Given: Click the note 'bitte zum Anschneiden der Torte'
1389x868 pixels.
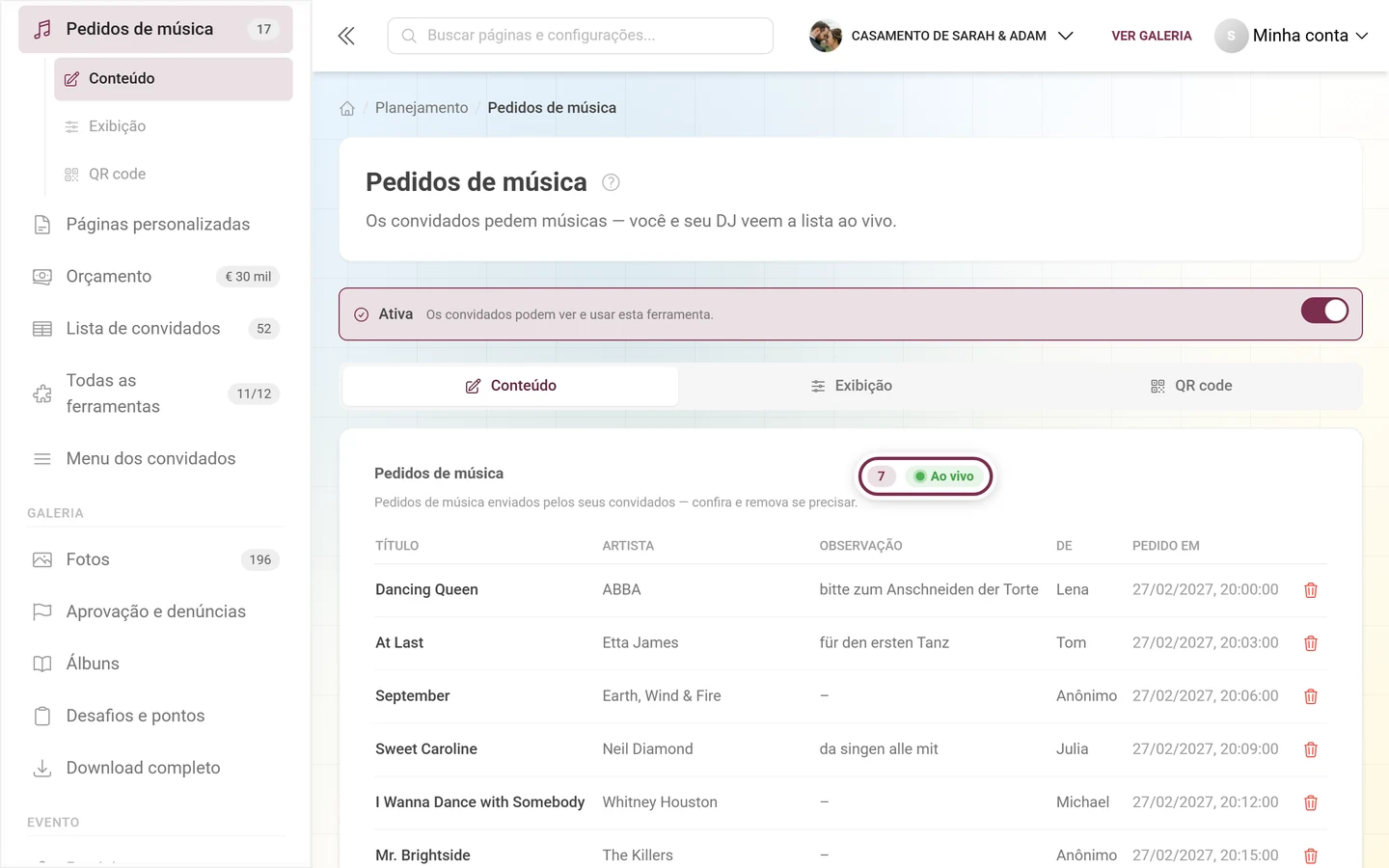Looking at the screenshot, I should click(929, 590).
